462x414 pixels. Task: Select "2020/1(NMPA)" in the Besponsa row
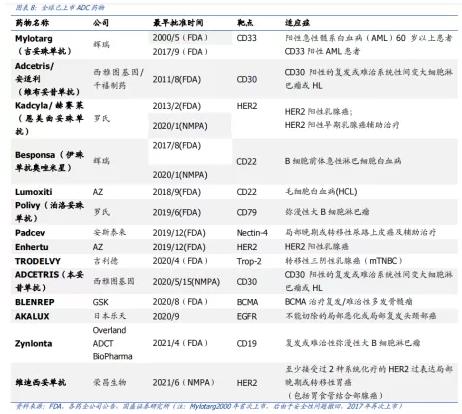[x=180, y=175]
